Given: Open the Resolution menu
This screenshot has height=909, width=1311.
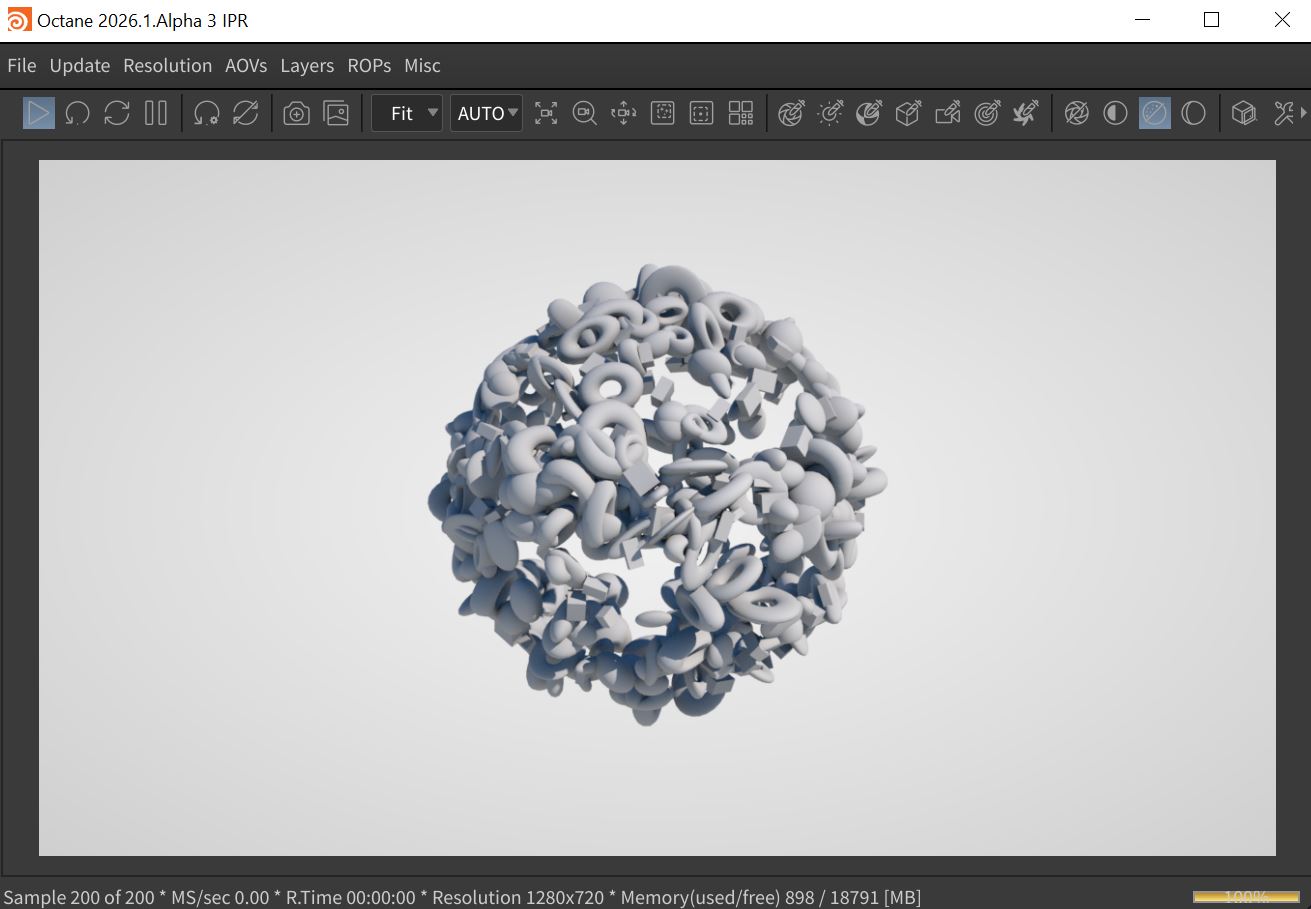Looking at the screenshot, I should click(167, 65).
